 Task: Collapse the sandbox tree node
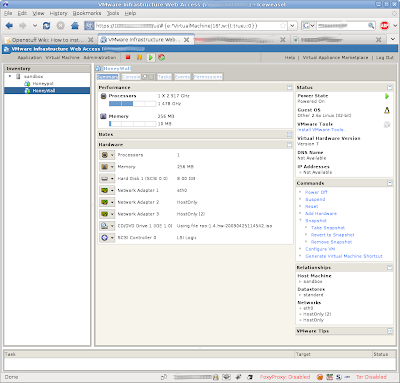coord(10,76)
